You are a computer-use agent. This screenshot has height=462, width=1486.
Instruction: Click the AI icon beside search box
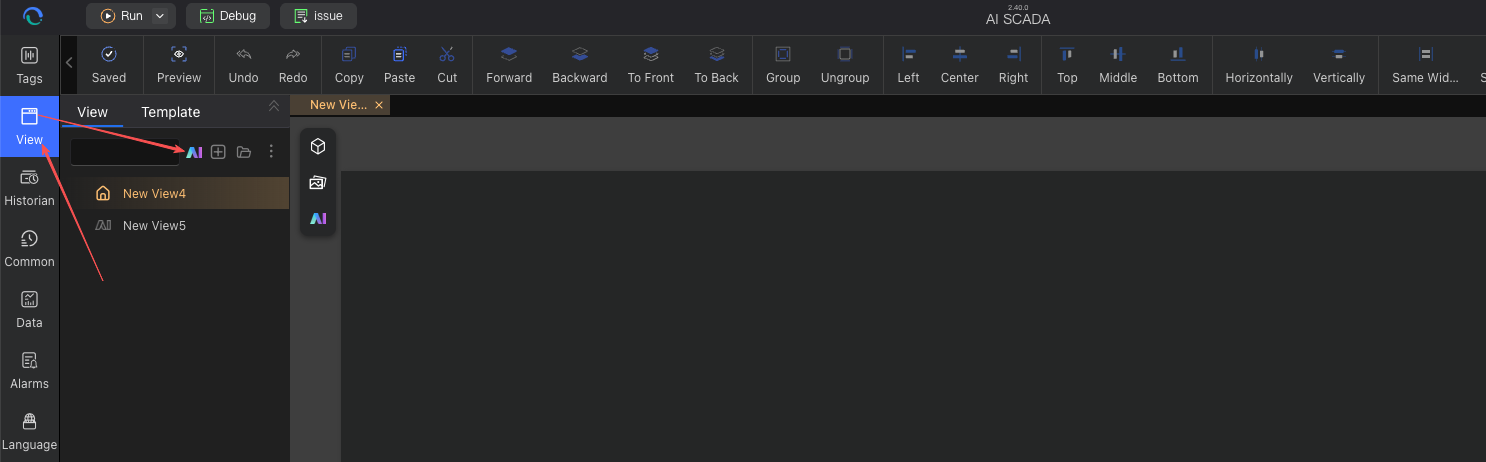coord(195,152)
